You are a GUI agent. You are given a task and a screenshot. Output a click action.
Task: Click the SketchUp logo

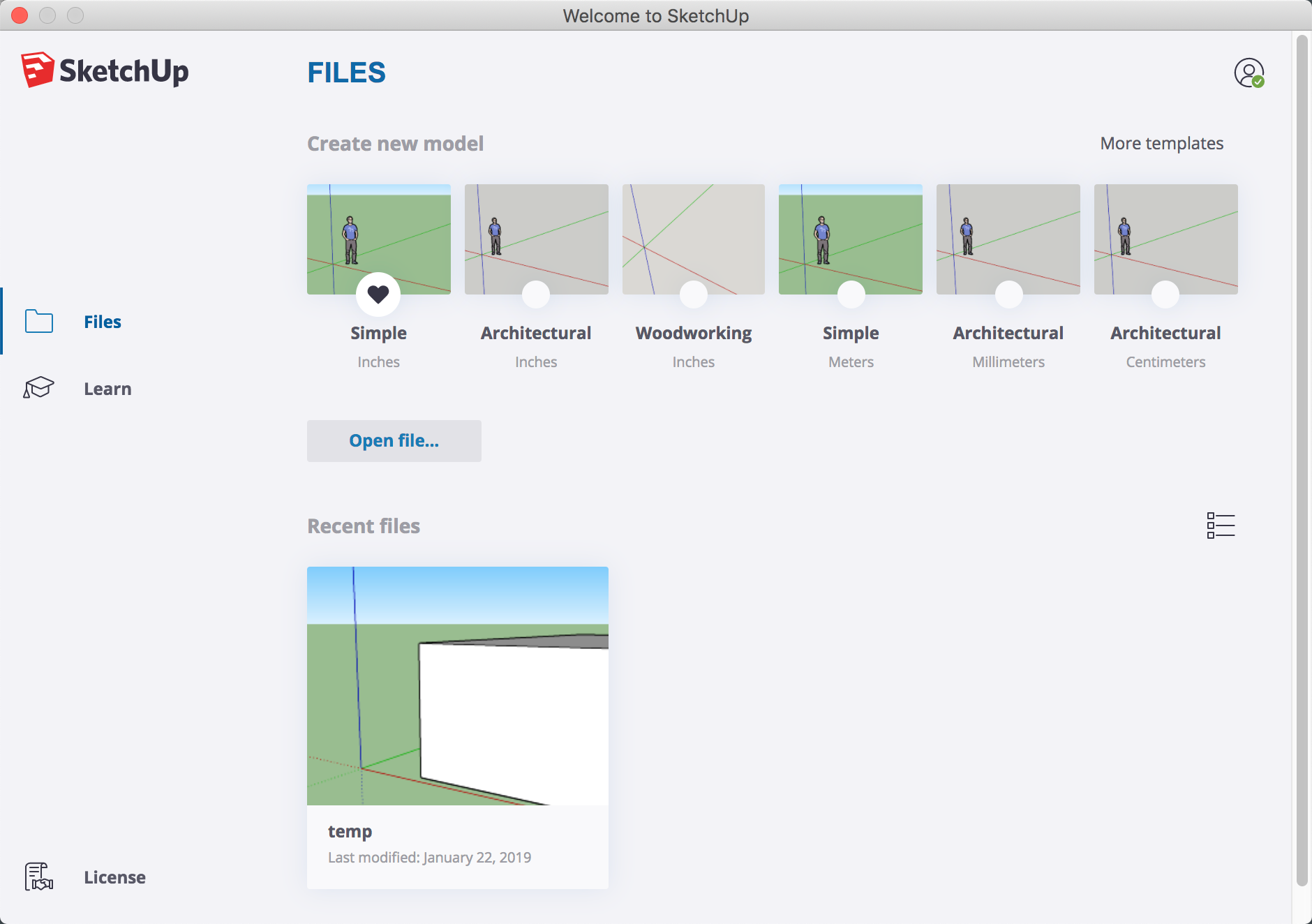click(105, 70)
